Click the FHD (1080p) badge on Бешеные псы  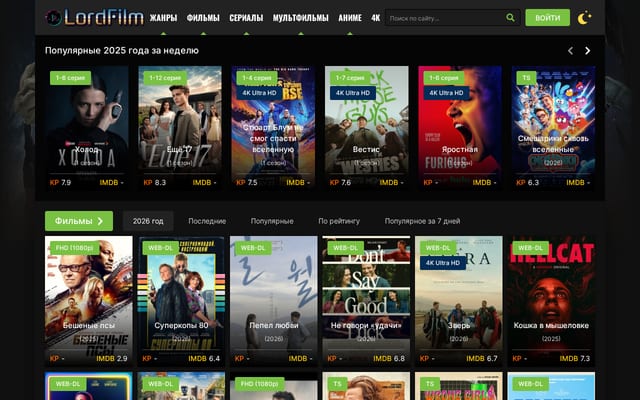(x=74, y=248)
